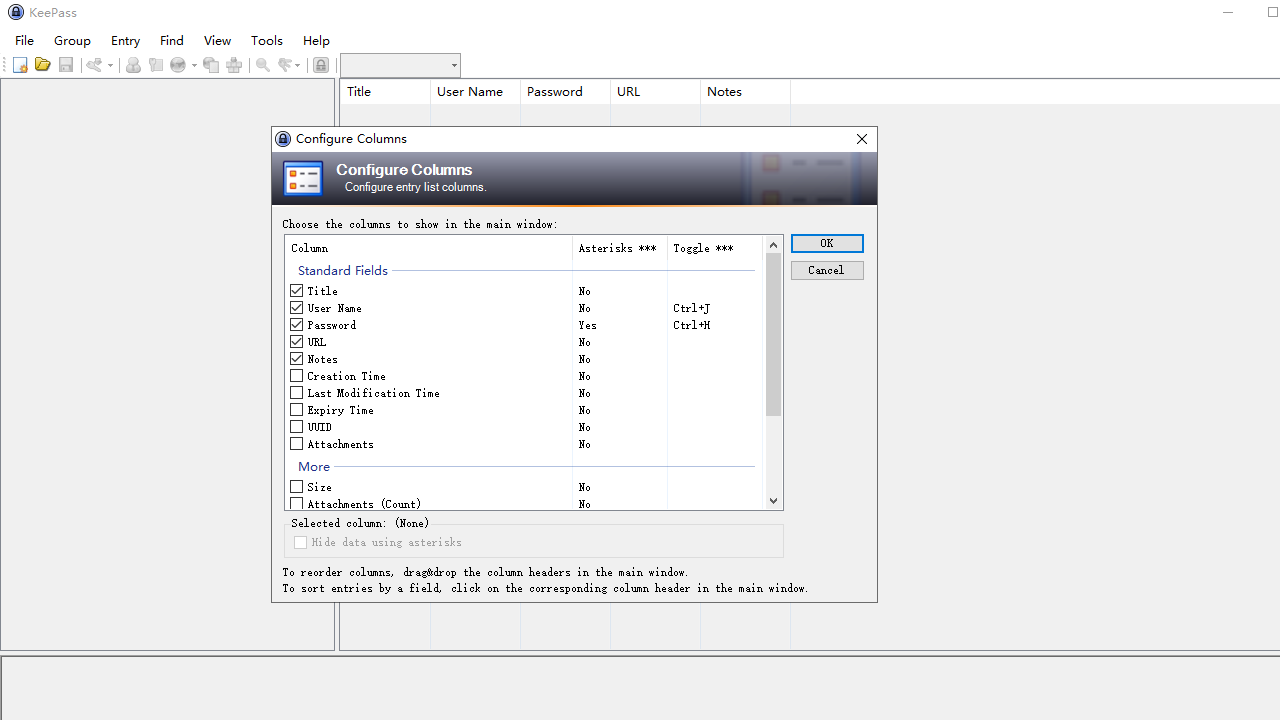The image size is (1280, 720).
Task: Click the Open URL globe icon
Action: (x=178, y=65)
